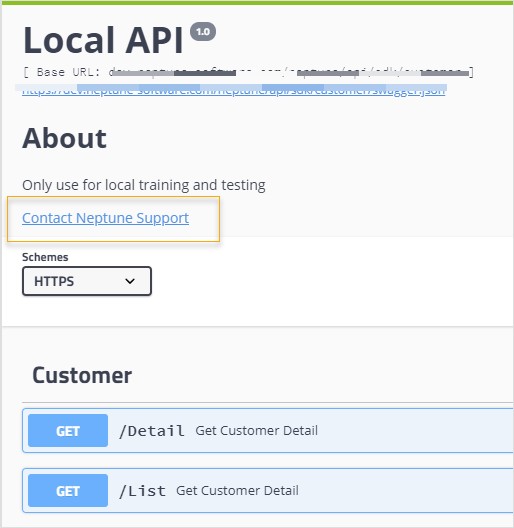Click the 1.0 version badge
Screen dimensions: 514x528
(203, 32)
